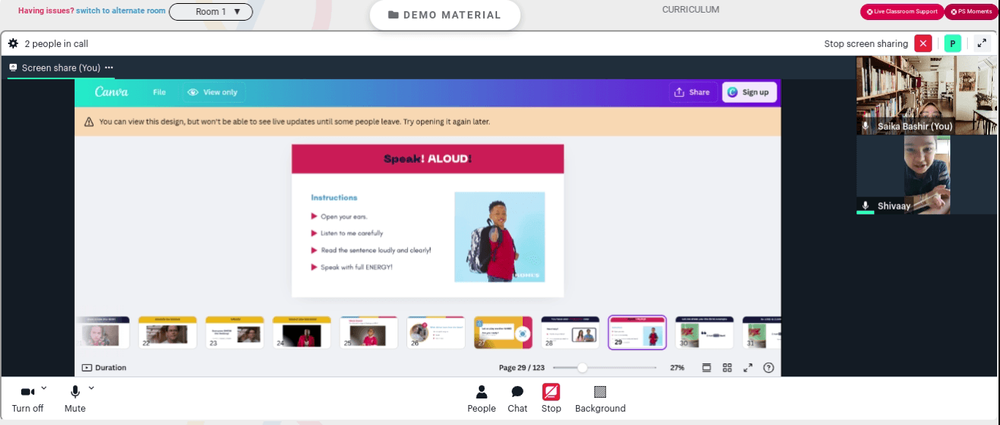The width and height of the screenshot is (1000, 425).
Task: Open the Demo Material folder
Action: click(445, 15)
